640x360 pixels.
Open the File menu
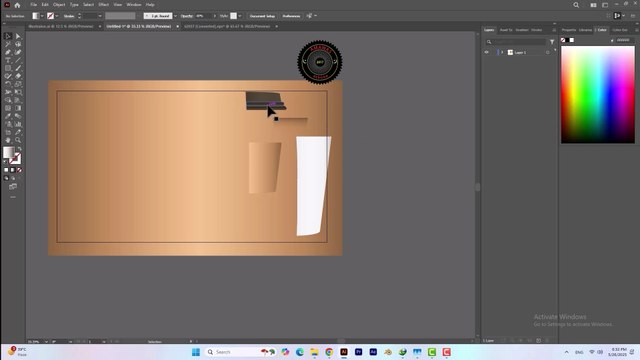[33, 5]
